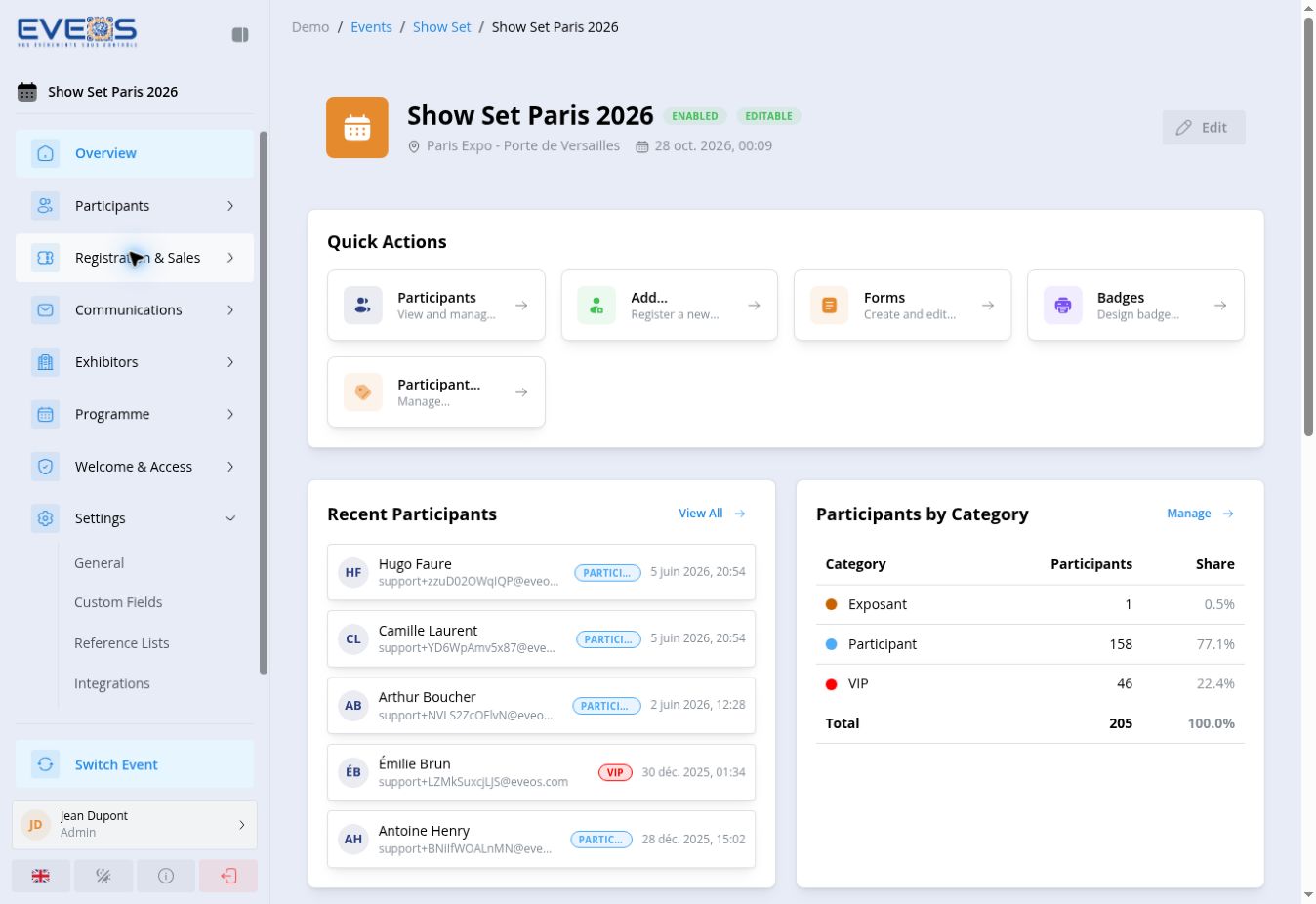Expand the Programme sidebar menu
Screen dimensions: 1316x904
(x=135, y=414)
